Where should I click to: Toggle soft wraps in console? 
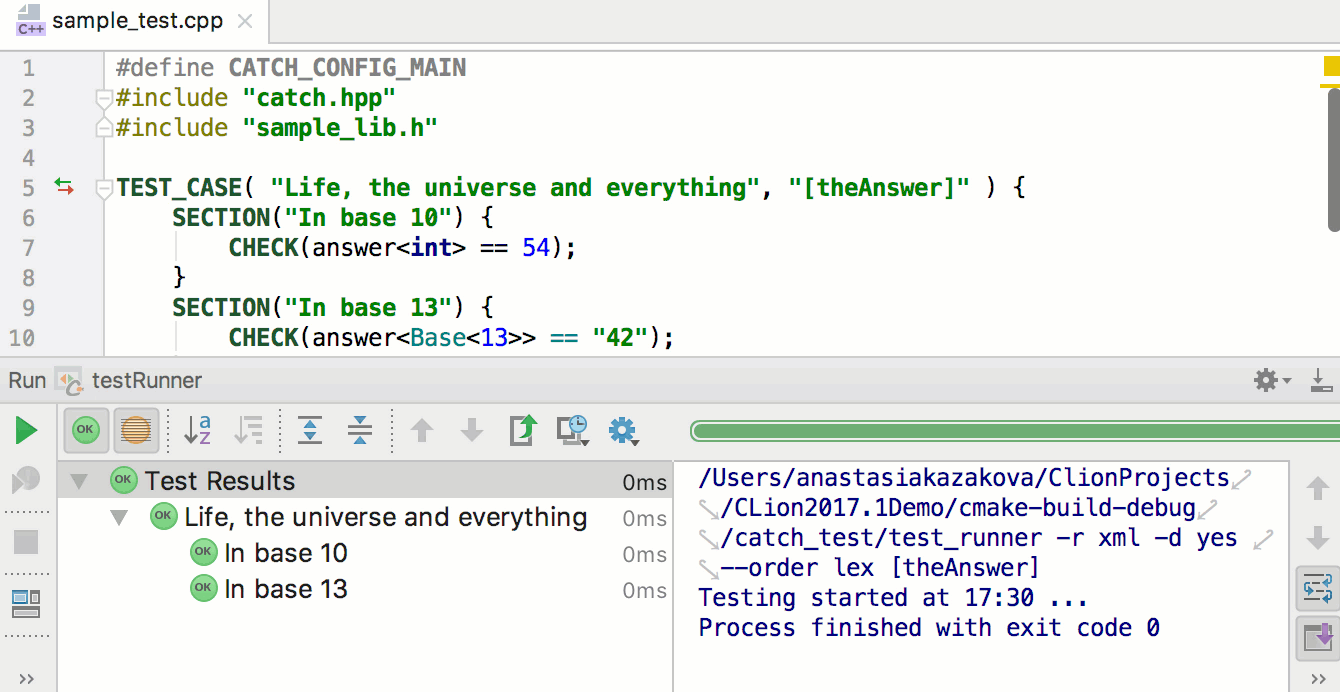[x=1317, y=589]
